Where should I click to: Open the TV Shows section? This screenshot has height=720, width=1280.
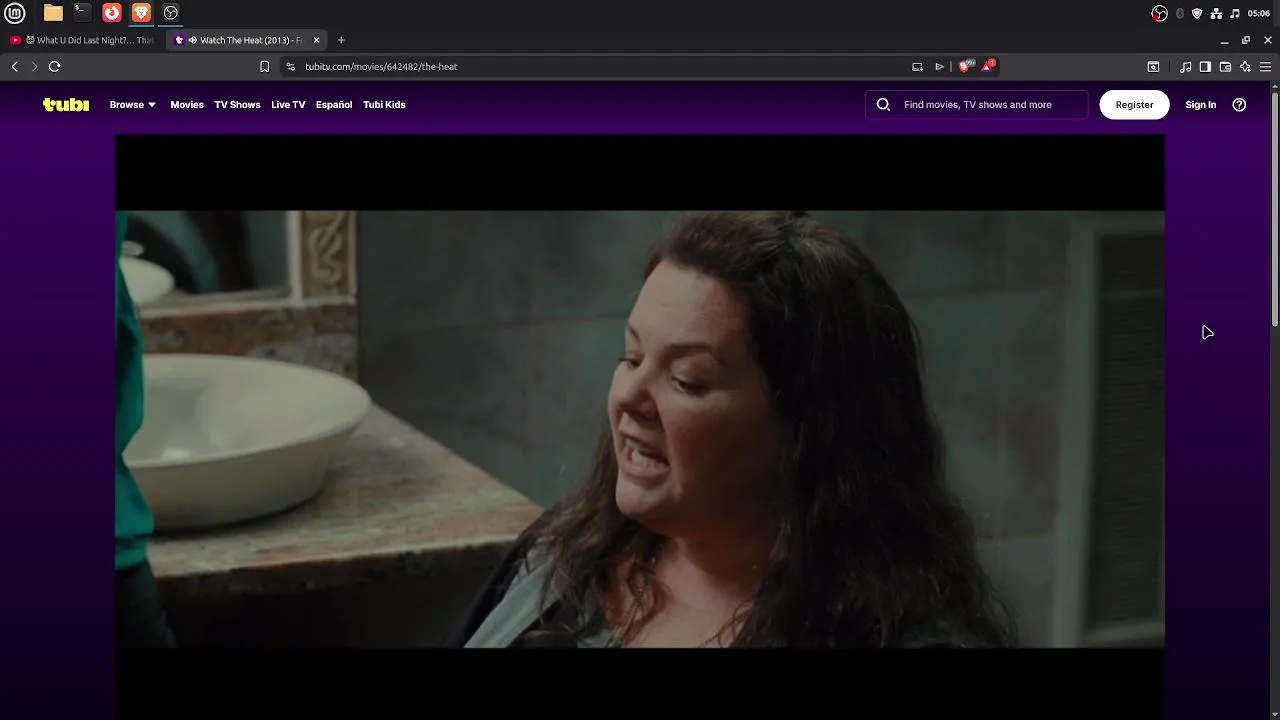pyautogui.click(x=237, y=104)
